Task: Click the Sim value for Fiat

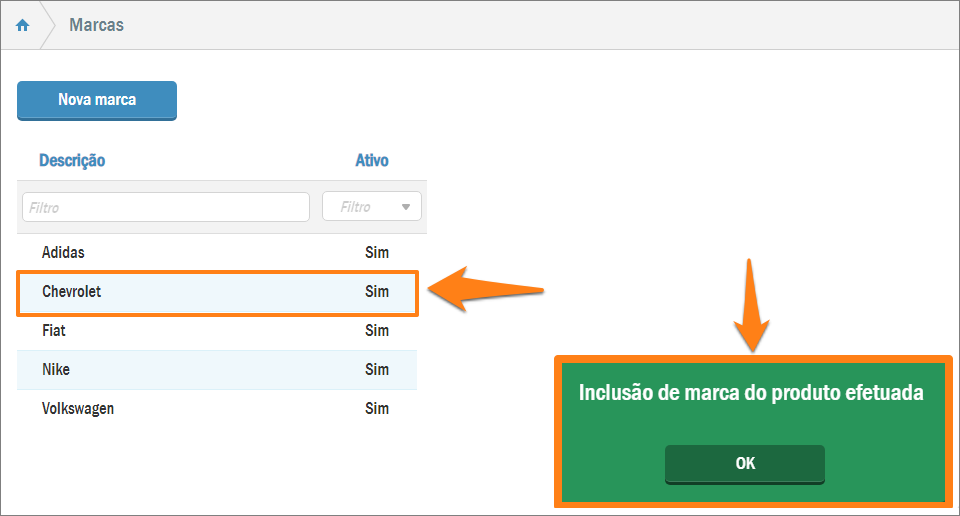Action: coord(377,330)
